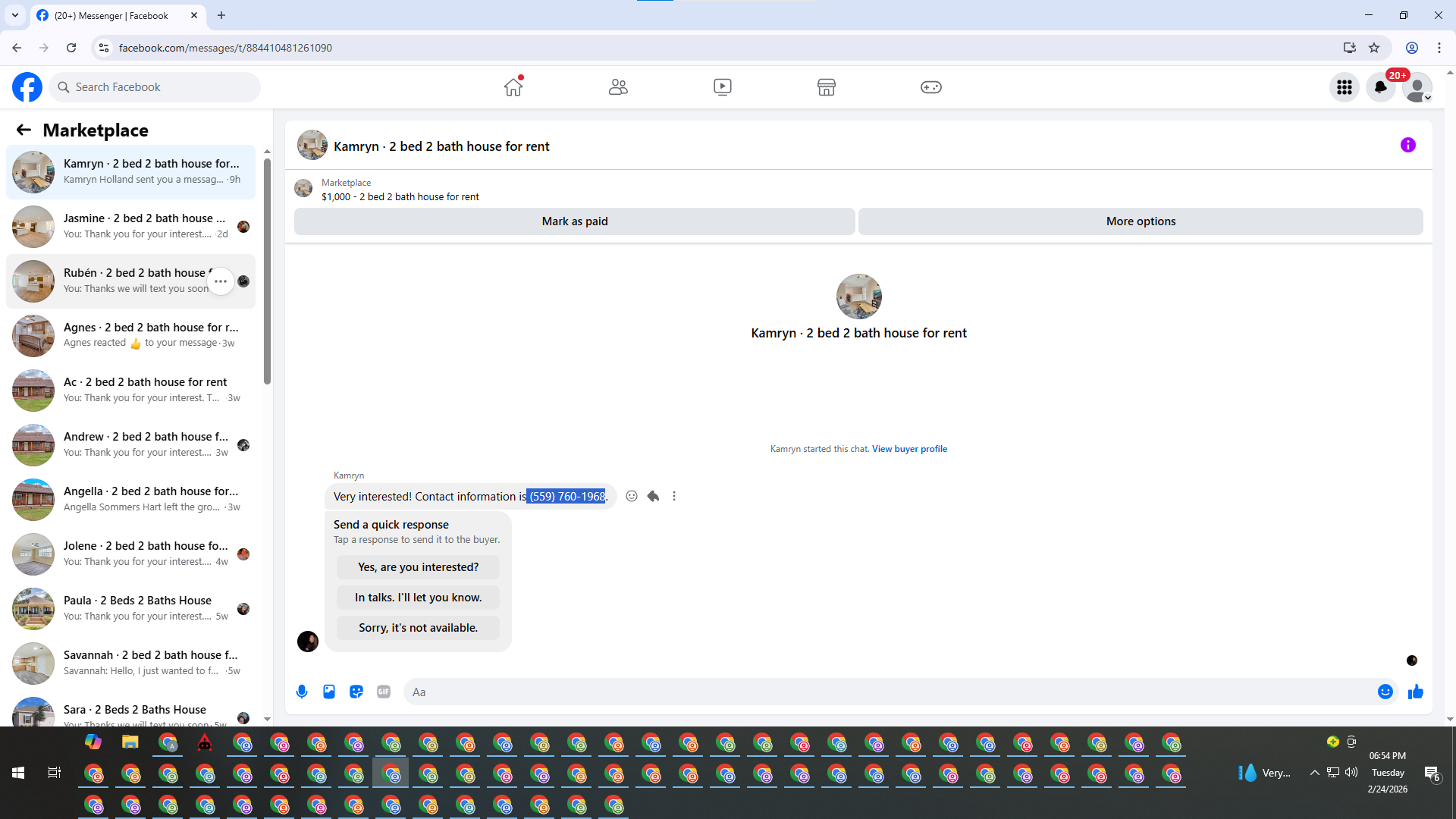Image resolution: width=1456 pixels, height=819 pixels.
Task: Go to Marketplace tab in top navigation
Action: [x=826, y=87]
